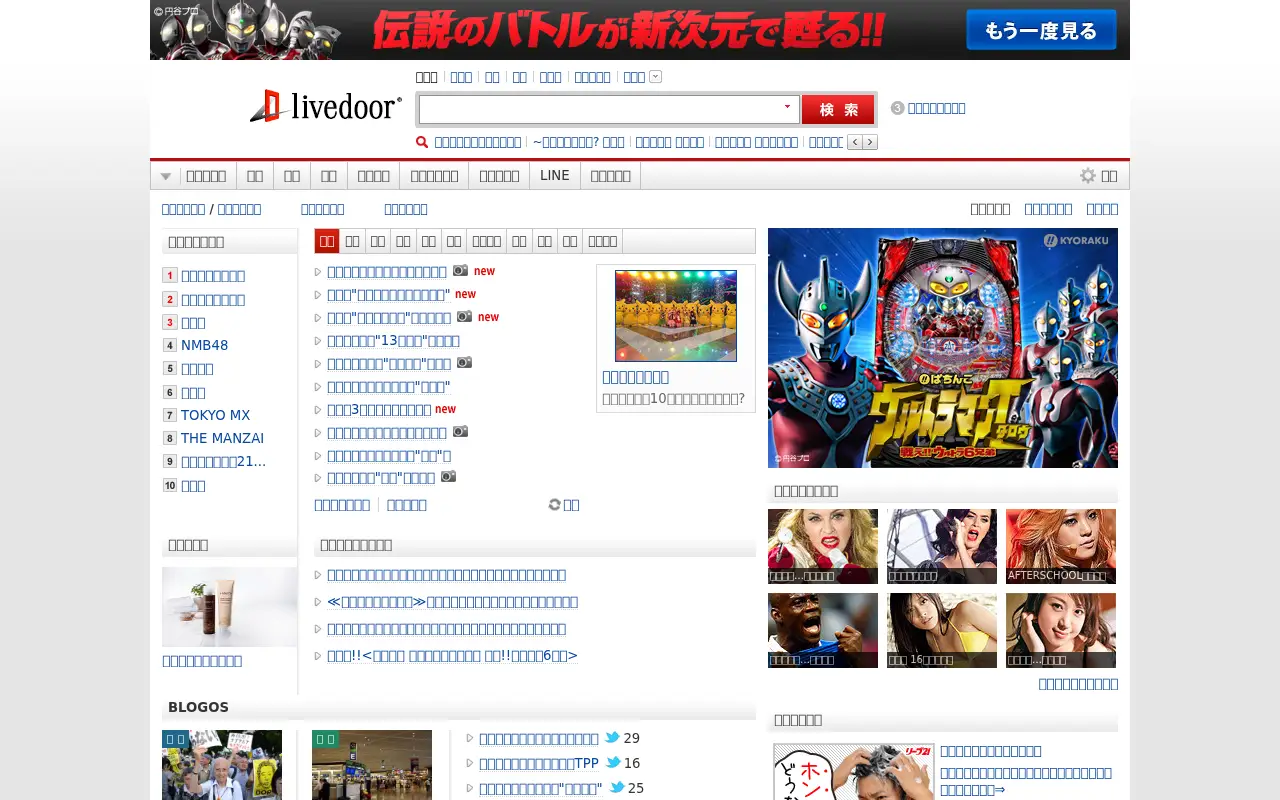Click the Twitter bird icon beside count 16
1280x800 pixels.
point(613,763)
